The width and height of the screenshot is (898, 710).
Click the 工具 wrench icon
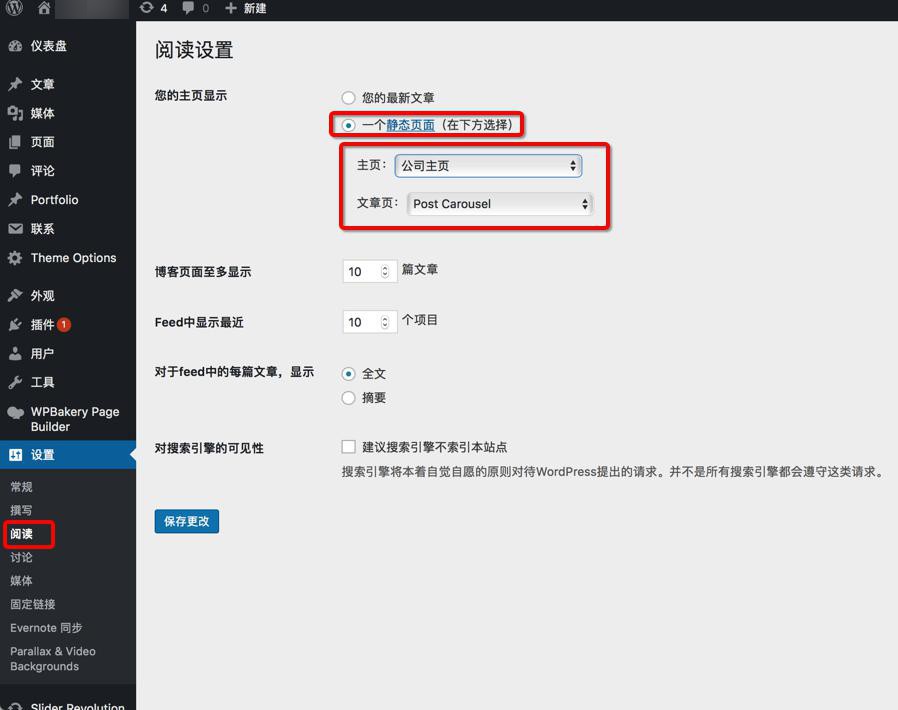pos(15,382)
